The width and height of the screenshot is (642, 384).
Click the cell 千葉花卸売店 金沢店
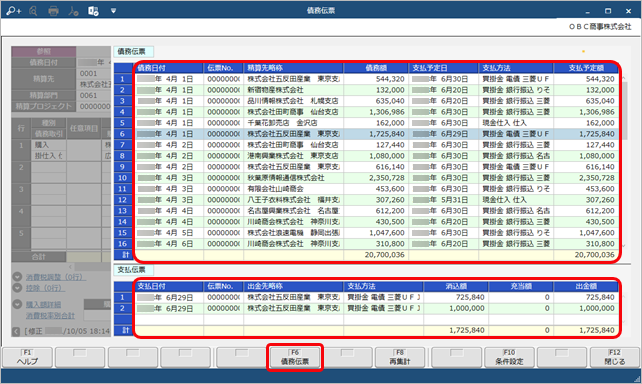294,123
